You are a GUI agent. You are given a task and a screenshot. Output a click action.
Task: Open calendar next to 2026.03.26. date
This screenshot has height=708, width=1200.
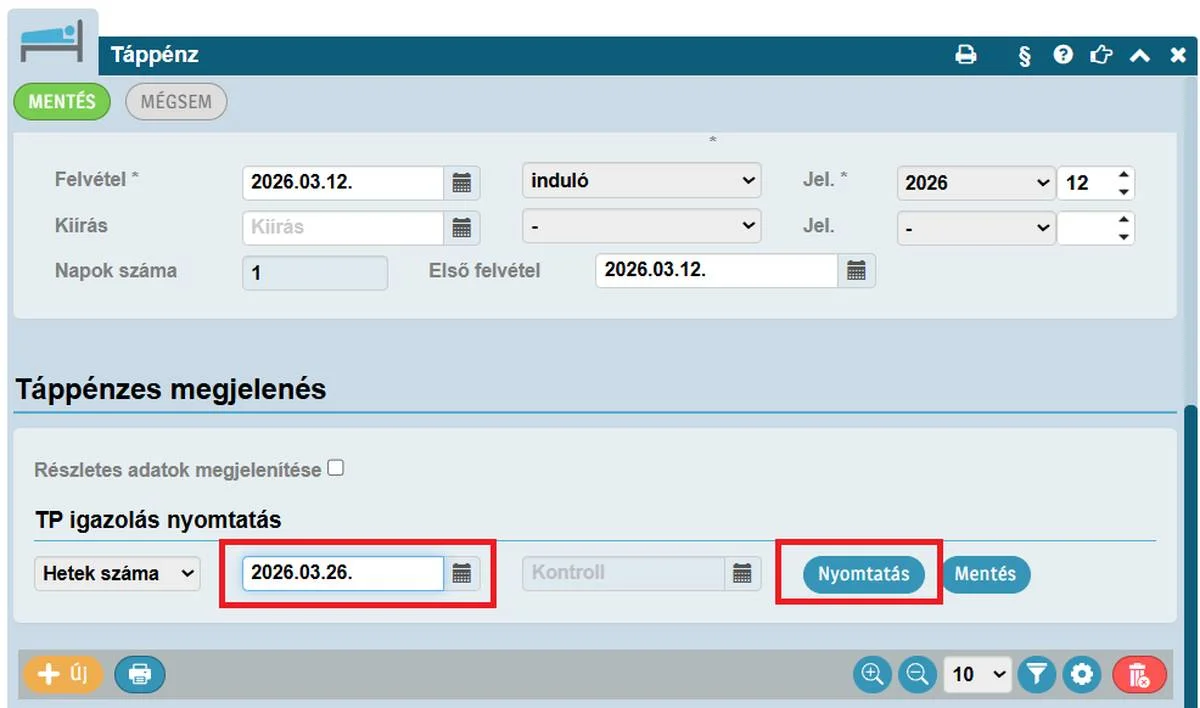pyautogui.click(x=461, y=574)
